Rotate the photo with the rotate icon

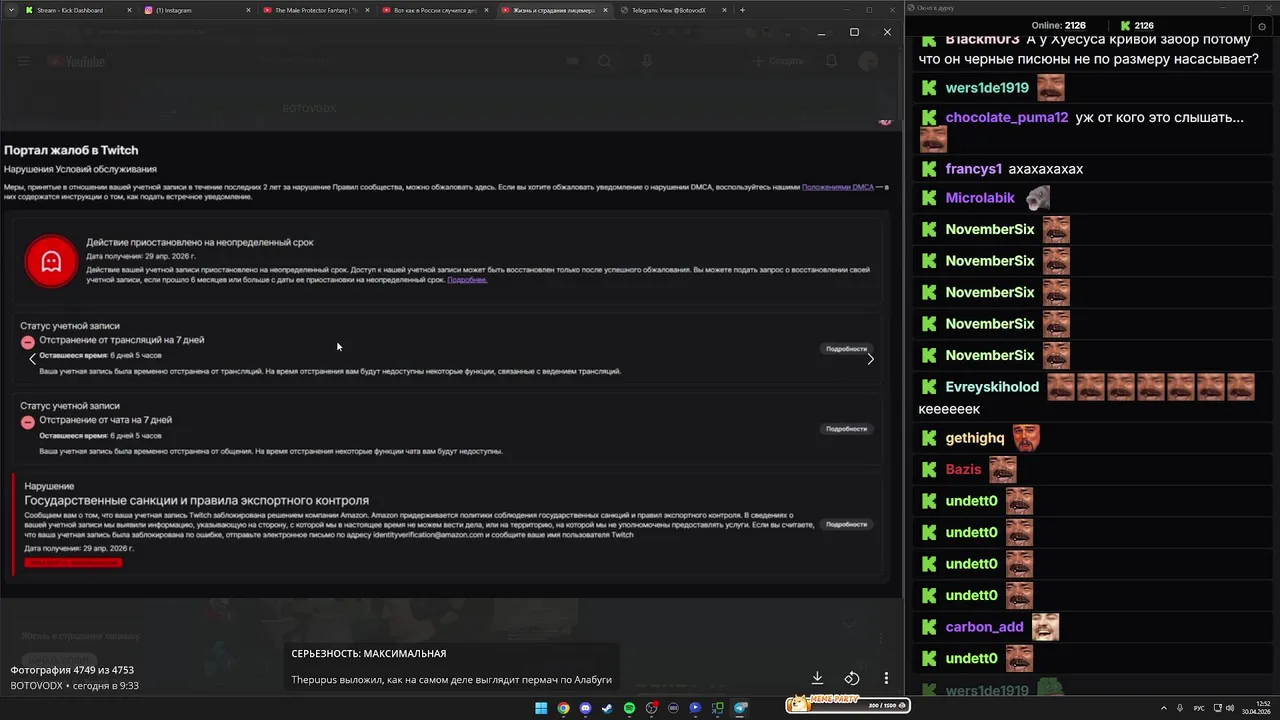pyautogui.click(x=852, y=678)
